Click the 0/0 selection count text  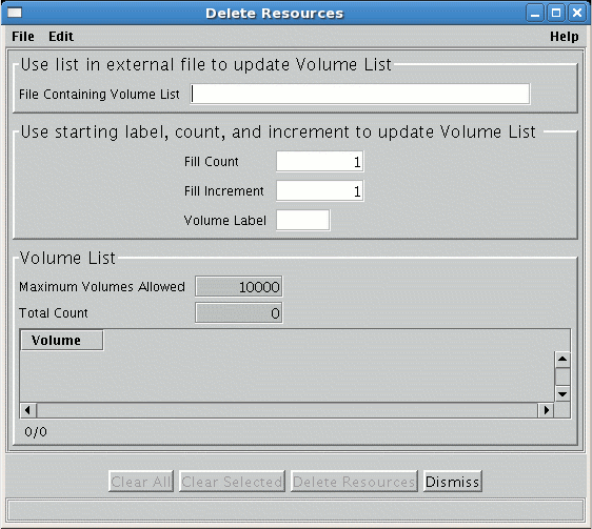(x=36, y=432)
